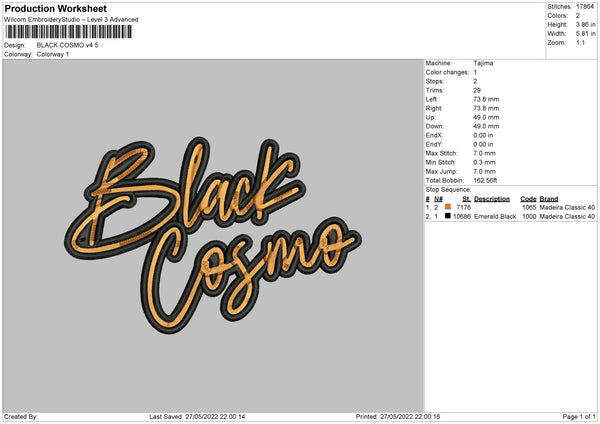Click thread code 1000
Screen dimensions: 600x424
(x=529, y=217)
